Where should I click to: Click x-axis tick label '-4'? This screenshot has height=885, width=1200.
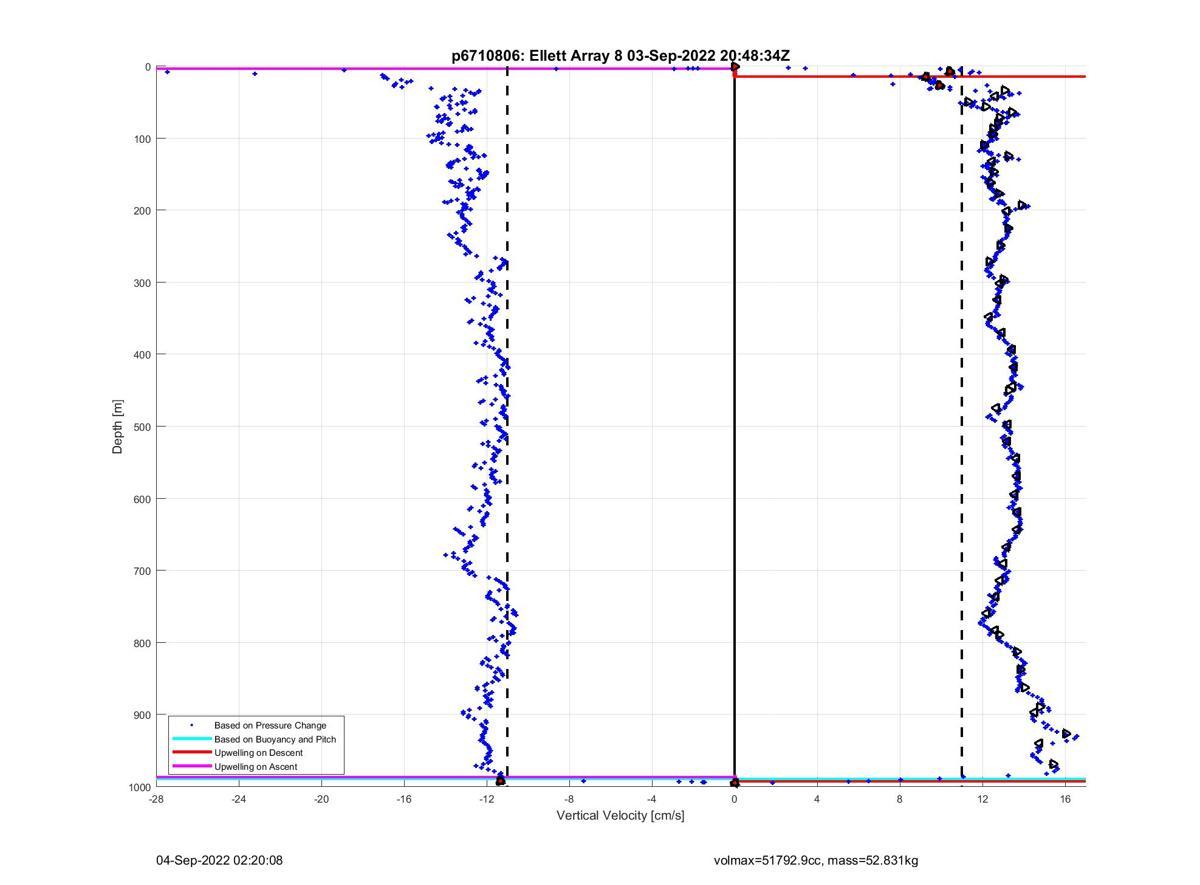[x=652, y=799]
